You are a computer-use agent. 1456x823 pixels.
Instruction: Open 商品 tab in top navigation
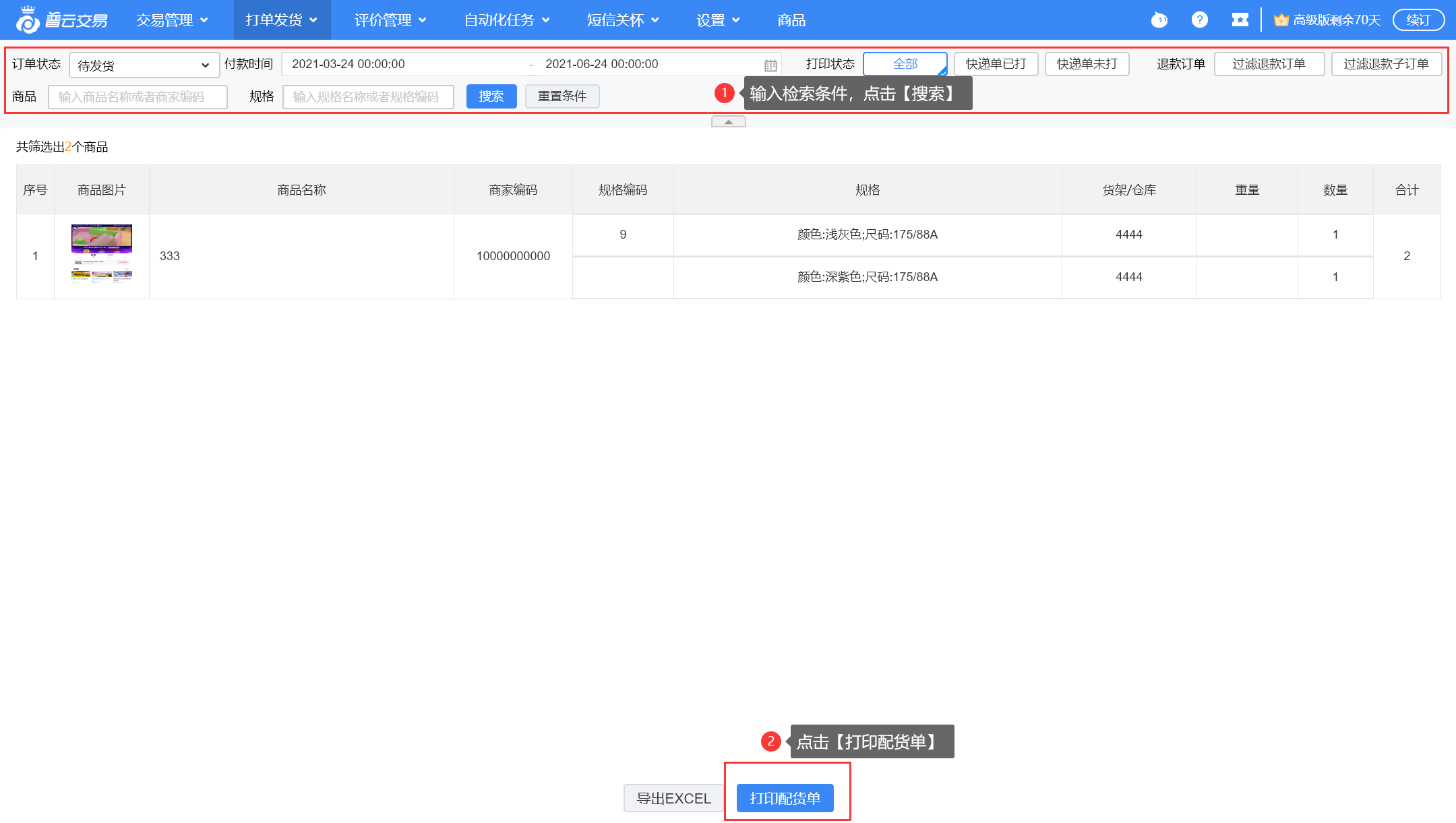tap(791, 20)
